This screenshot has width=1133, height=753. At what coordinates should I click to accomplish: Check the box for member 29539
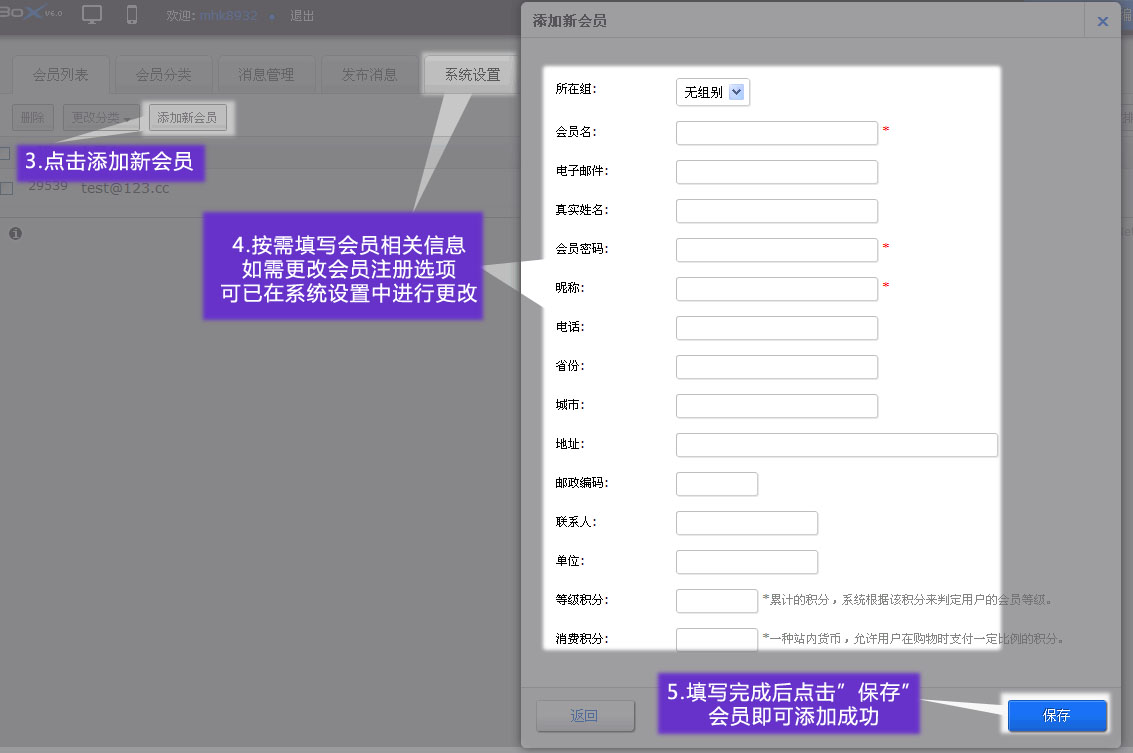tap(6, 188)
